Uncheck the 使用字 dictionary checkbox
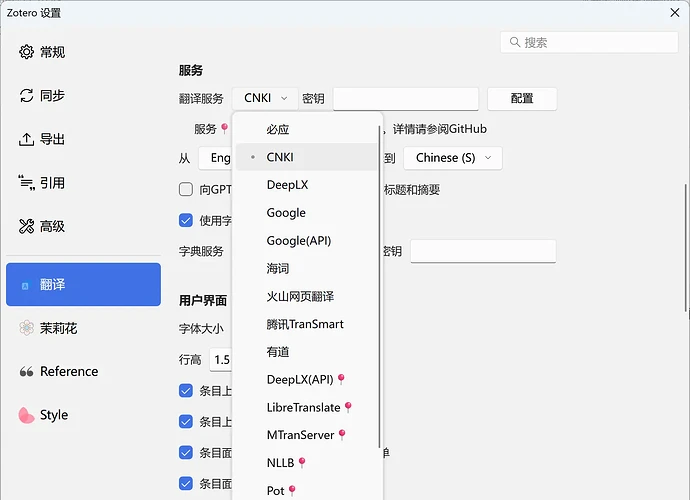The width and height of the screenshot is (690, 500). coord(186,220)
